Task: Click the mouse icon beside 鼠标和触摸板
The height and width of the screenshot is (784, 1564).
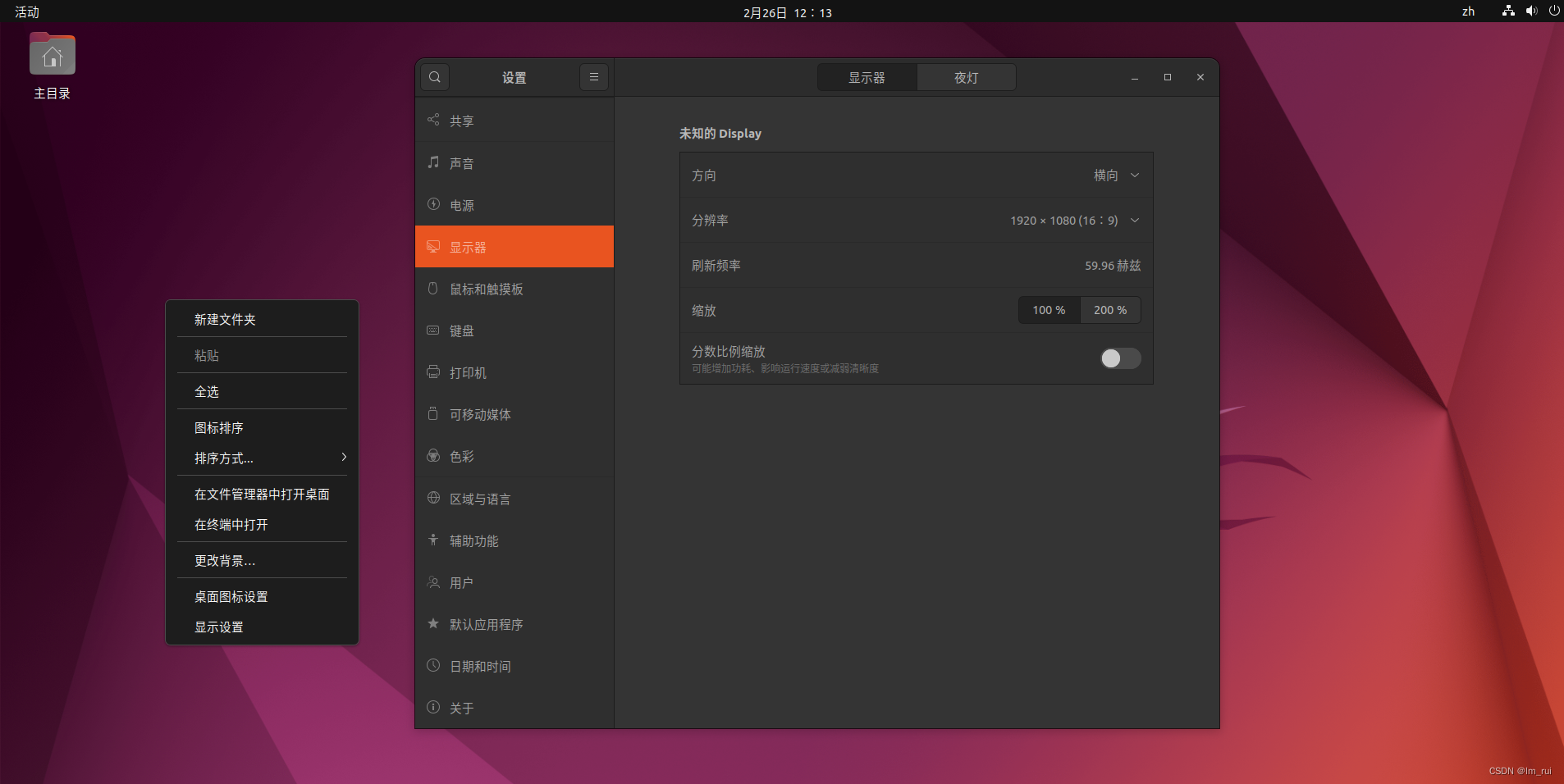Action: pos(433,288)
